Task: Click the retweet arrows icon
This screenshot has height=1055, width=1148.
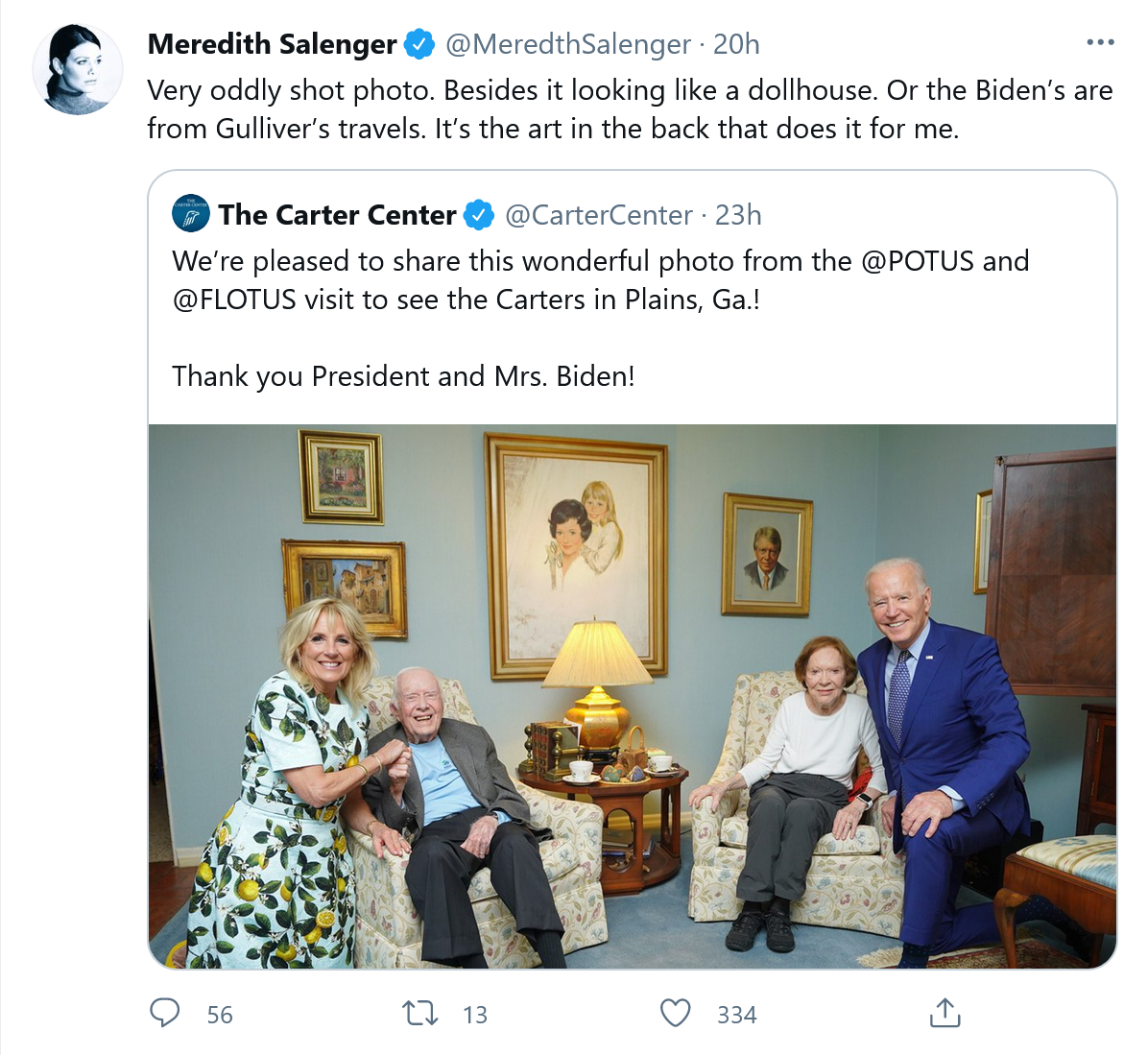Action: click(x=420, y=1014)
